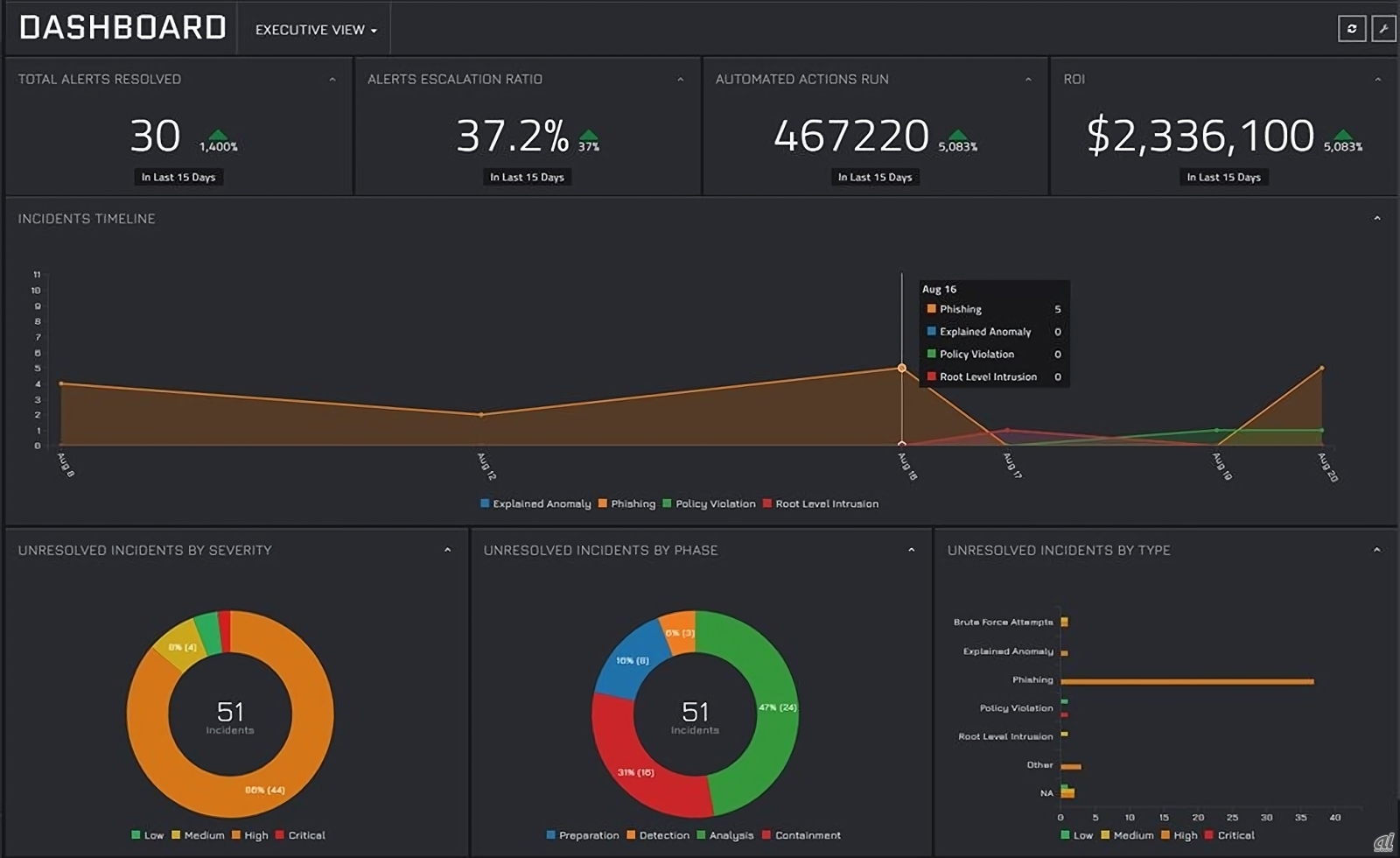Click the green trend arrow beside ROI value
Screen dimensions: 1400x858
pyautogui.click(x=1343, y=135)
